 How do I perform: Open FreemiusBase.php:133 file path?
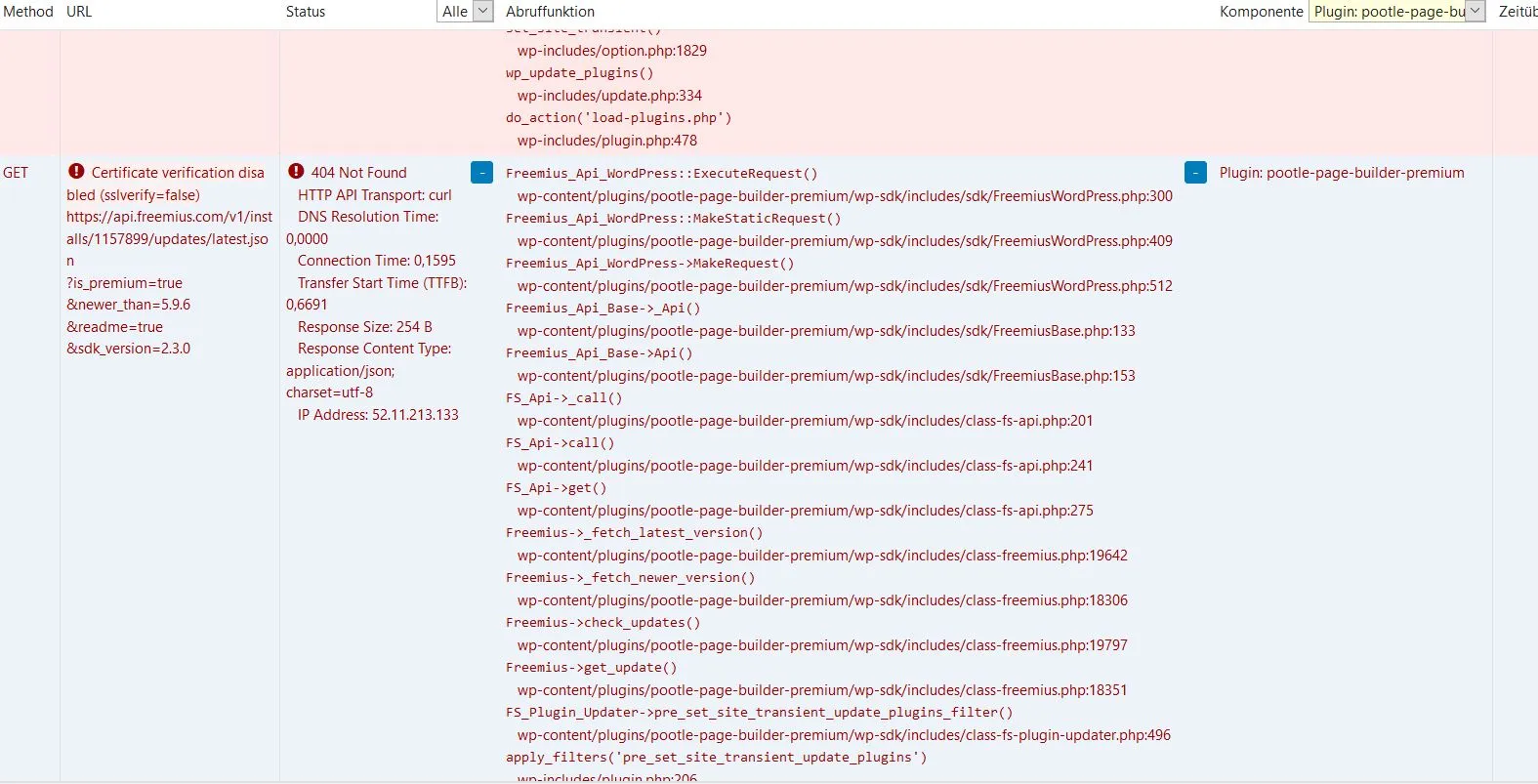coord(826,331)
